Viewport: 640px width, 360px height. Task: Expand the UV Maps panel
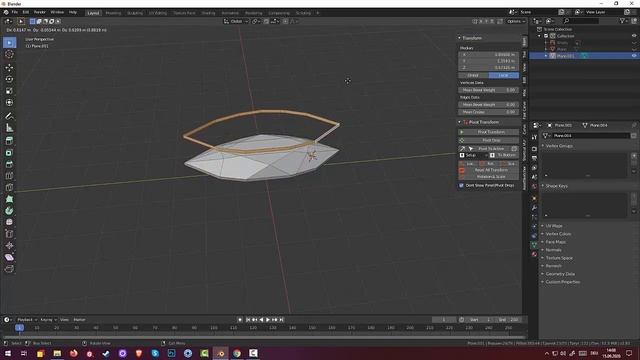(x=554, y=226)
